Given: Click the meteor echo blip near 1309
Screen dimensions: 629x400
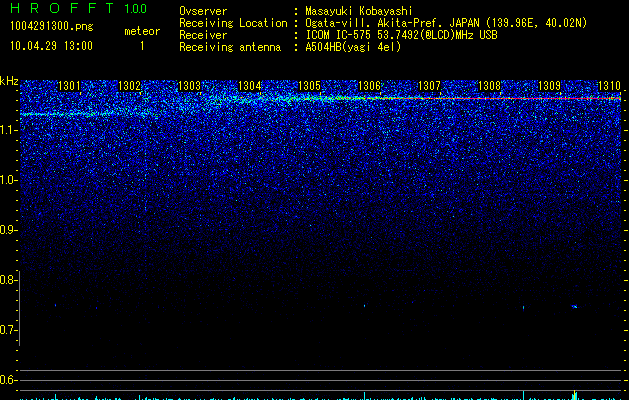Looking at the screenshot, I should pyautogui.click(x=574, y=307).
